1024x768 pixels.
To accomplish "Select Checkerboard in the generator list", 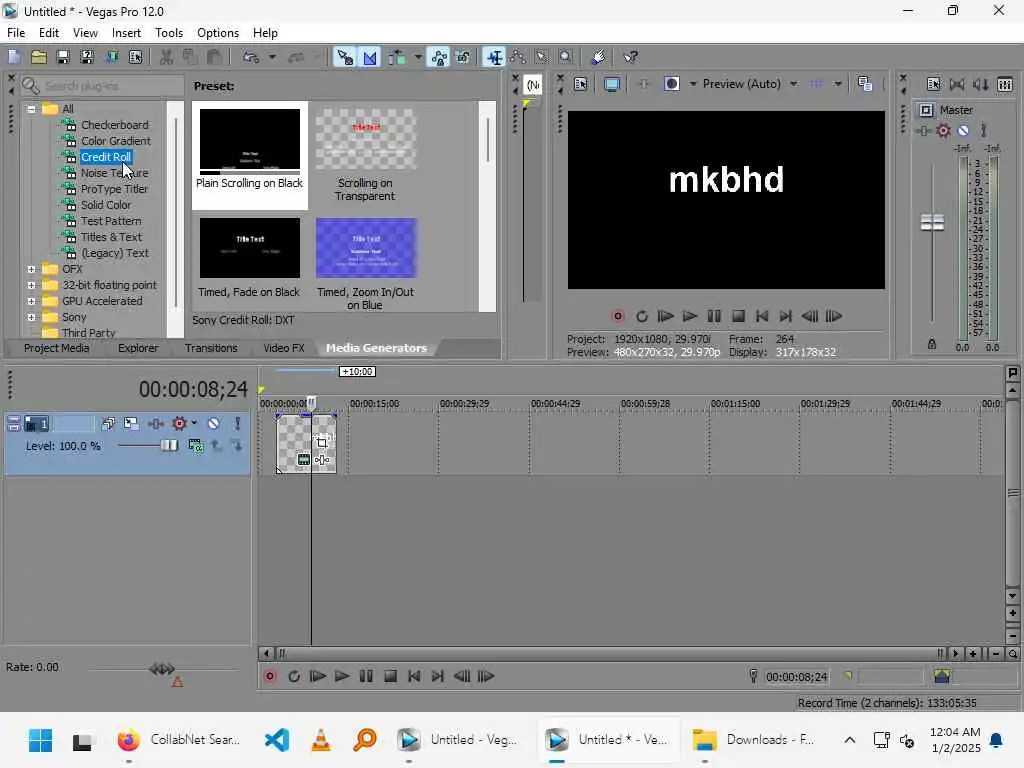I will click(x=114, y=125).
